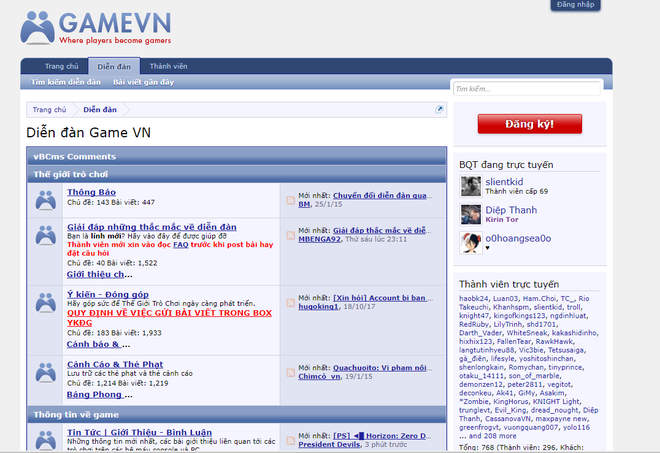
Task: Click Trang chủ in the breadcrumb
Action: [49, 109]
